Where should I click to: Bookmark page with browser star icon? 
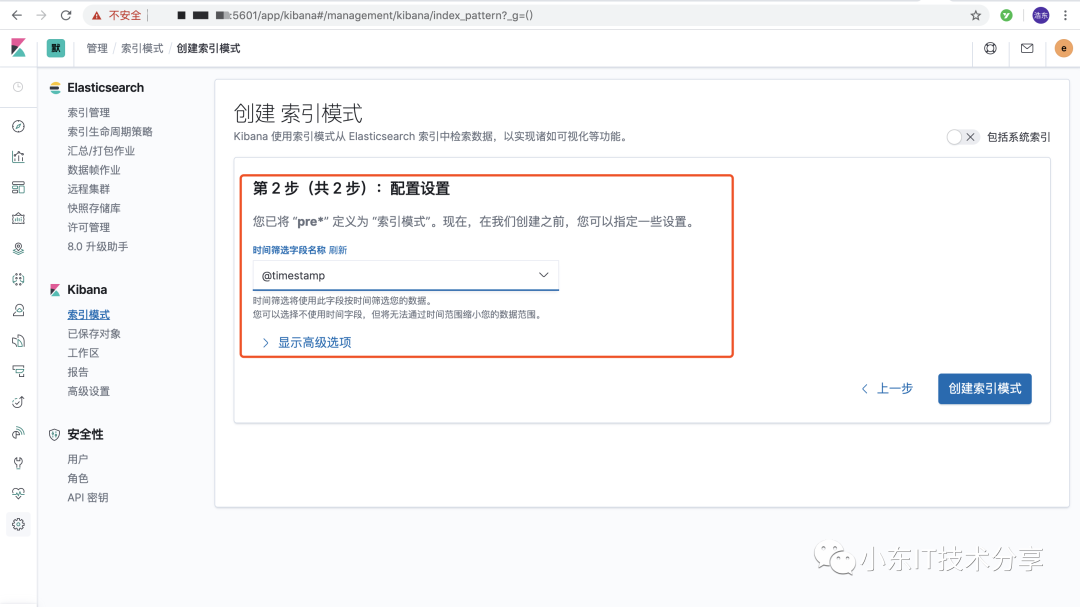click(x=975, y=15)
